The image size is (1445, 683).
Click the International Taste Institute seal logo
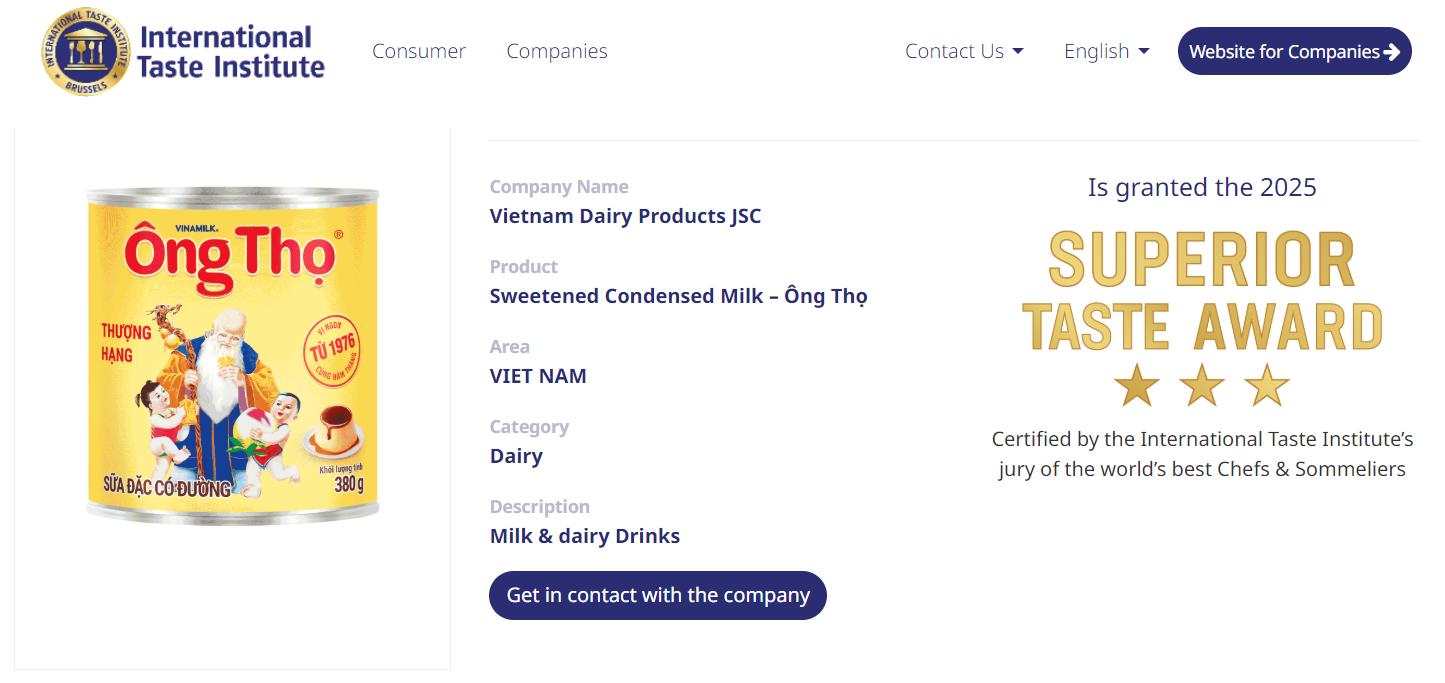click(86, 52)
